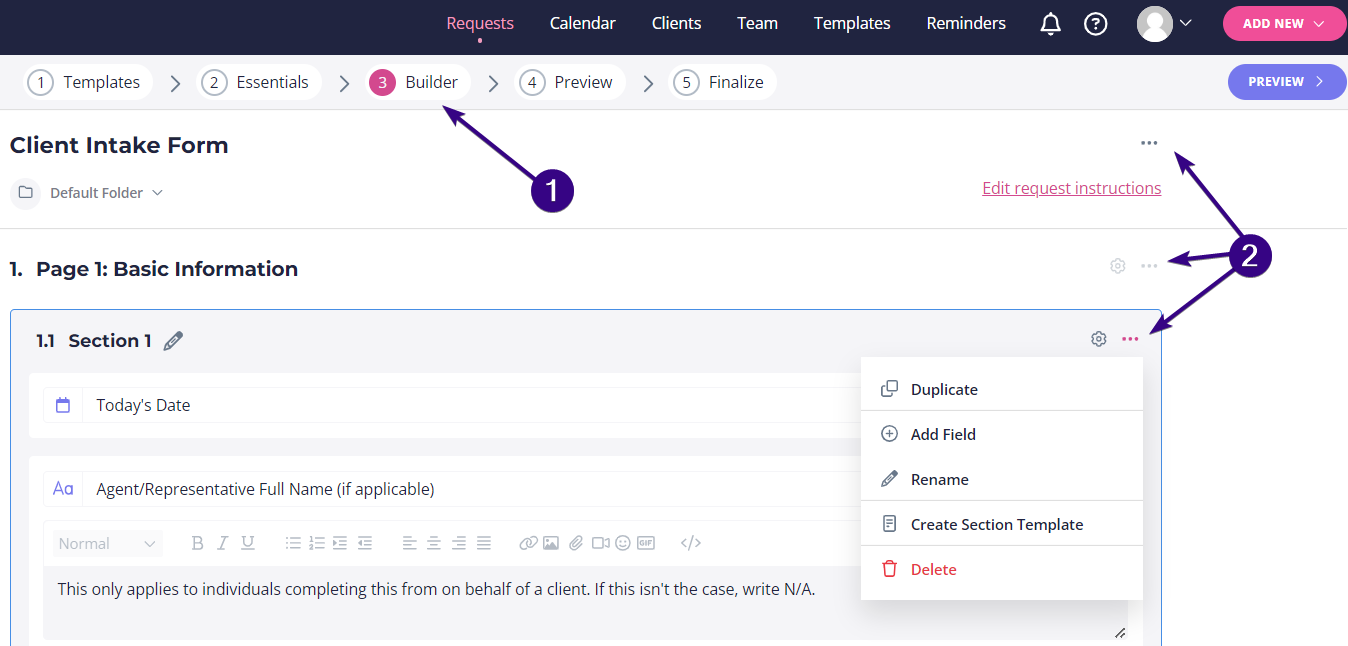Open the Team tab
This screenshot has height=646, width=1348.
[x=757, y=23]
